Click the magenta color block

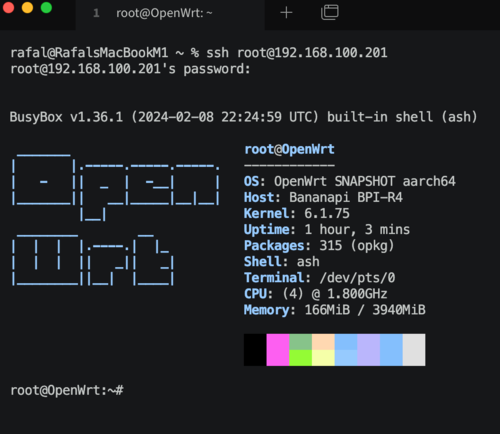pos(278,350)
